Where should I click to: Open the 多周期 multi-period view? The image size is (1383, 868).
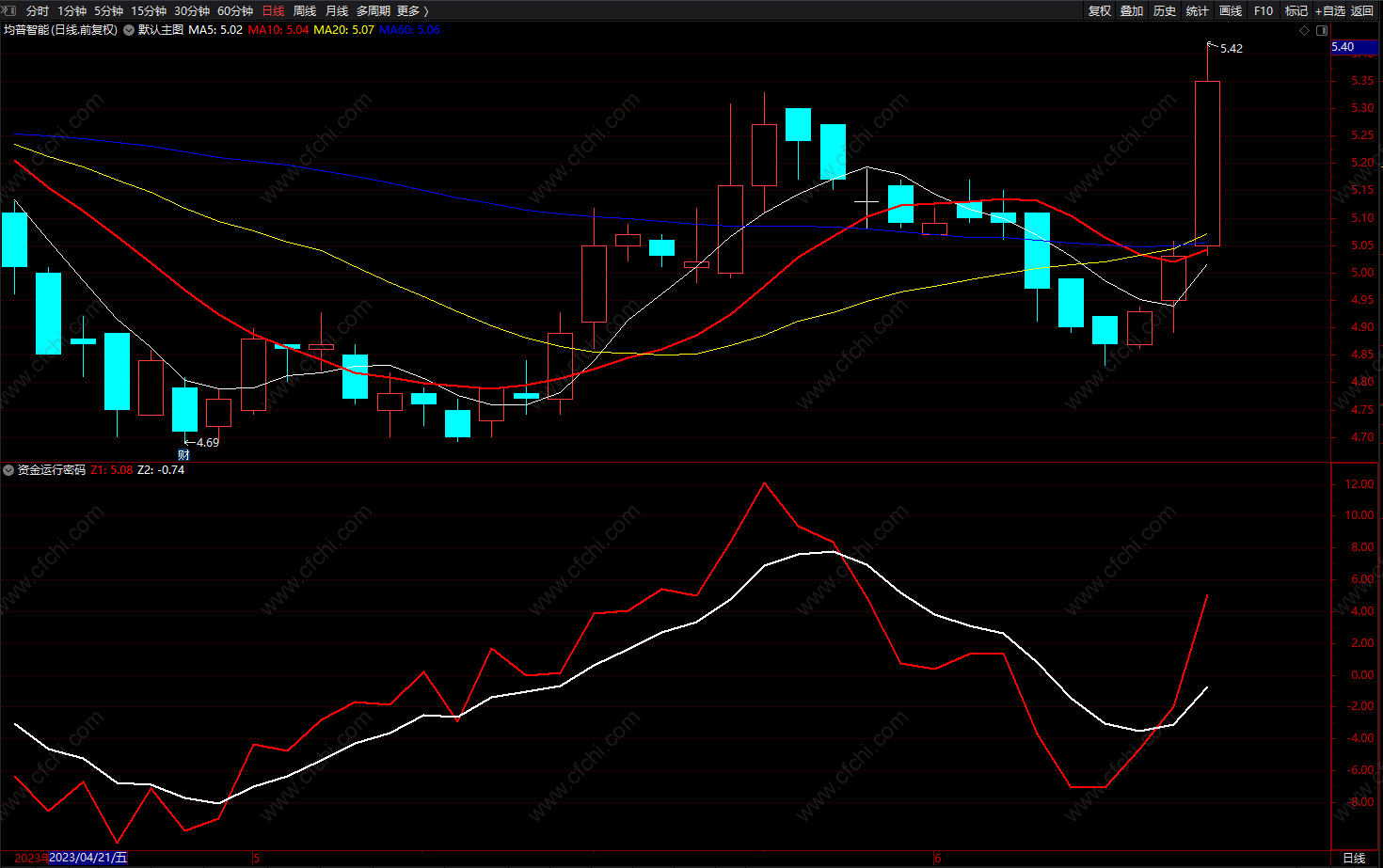coord(374,11)
